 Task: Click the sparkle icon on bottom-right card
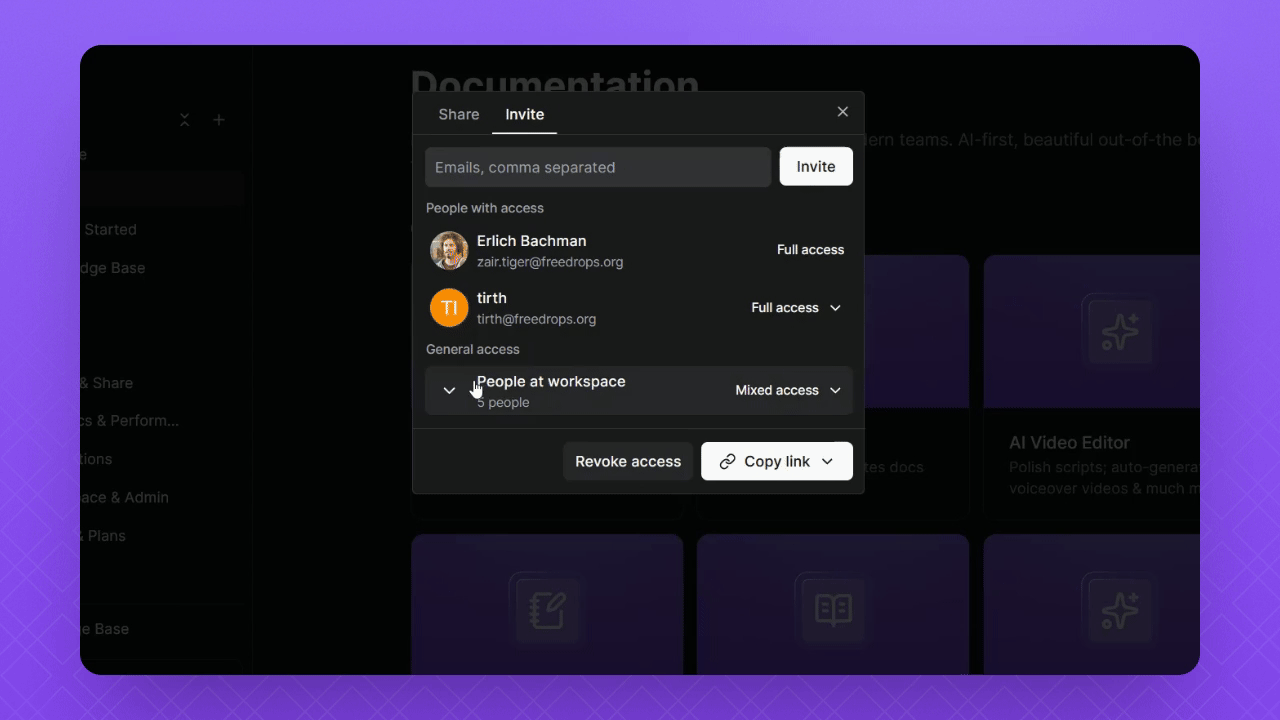(1119, 608)
